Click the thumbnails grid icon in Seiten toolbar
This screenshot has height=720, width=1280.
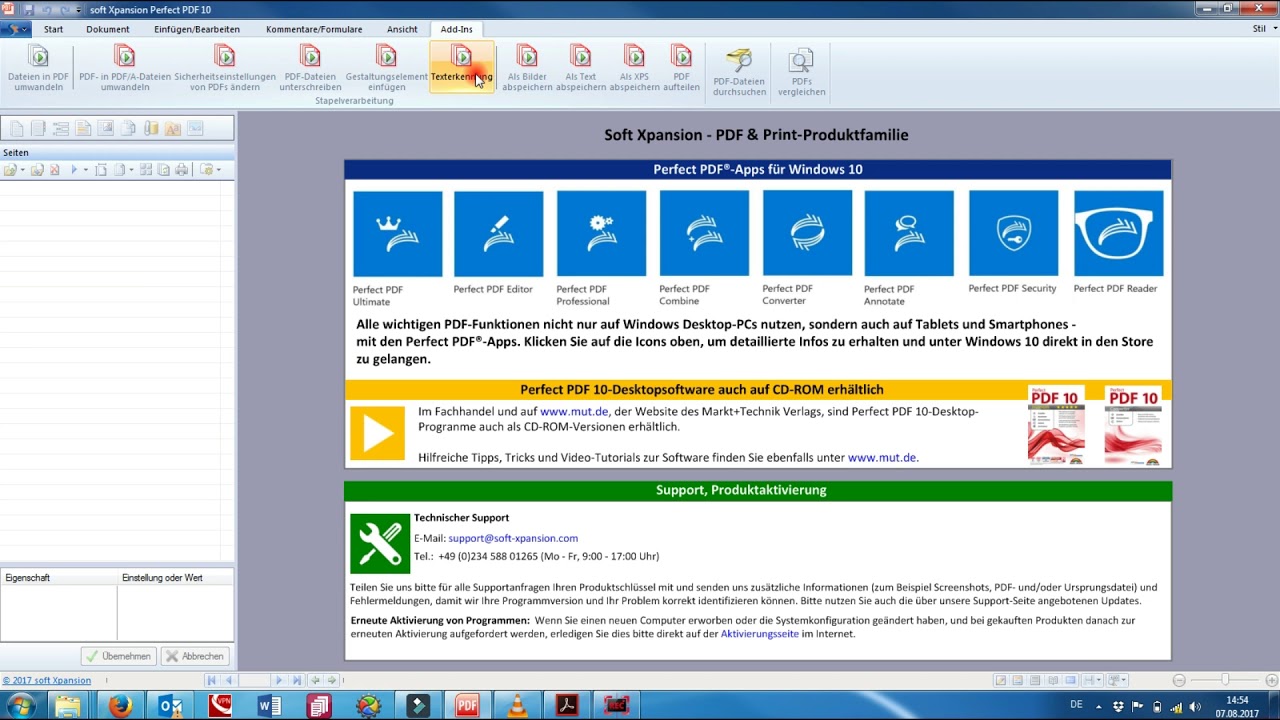click(x=146, y=170)
